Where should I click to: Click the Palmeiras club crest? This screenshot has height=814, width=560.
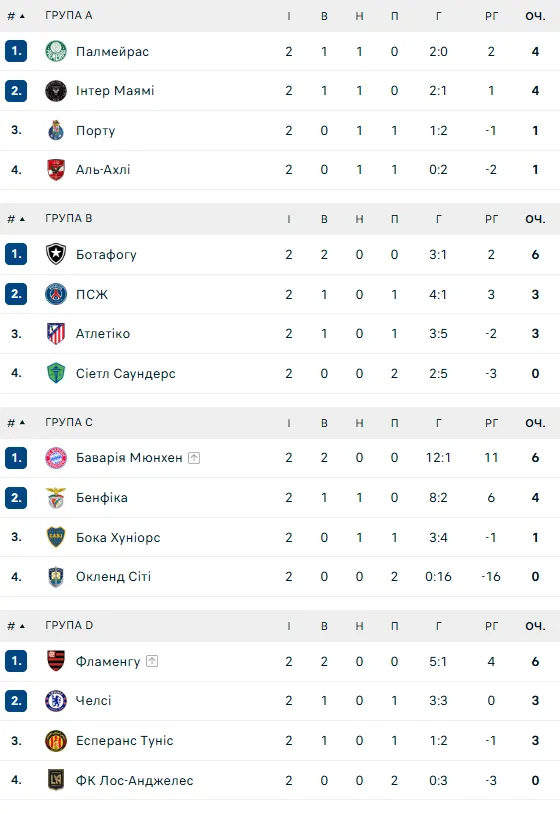56,51
